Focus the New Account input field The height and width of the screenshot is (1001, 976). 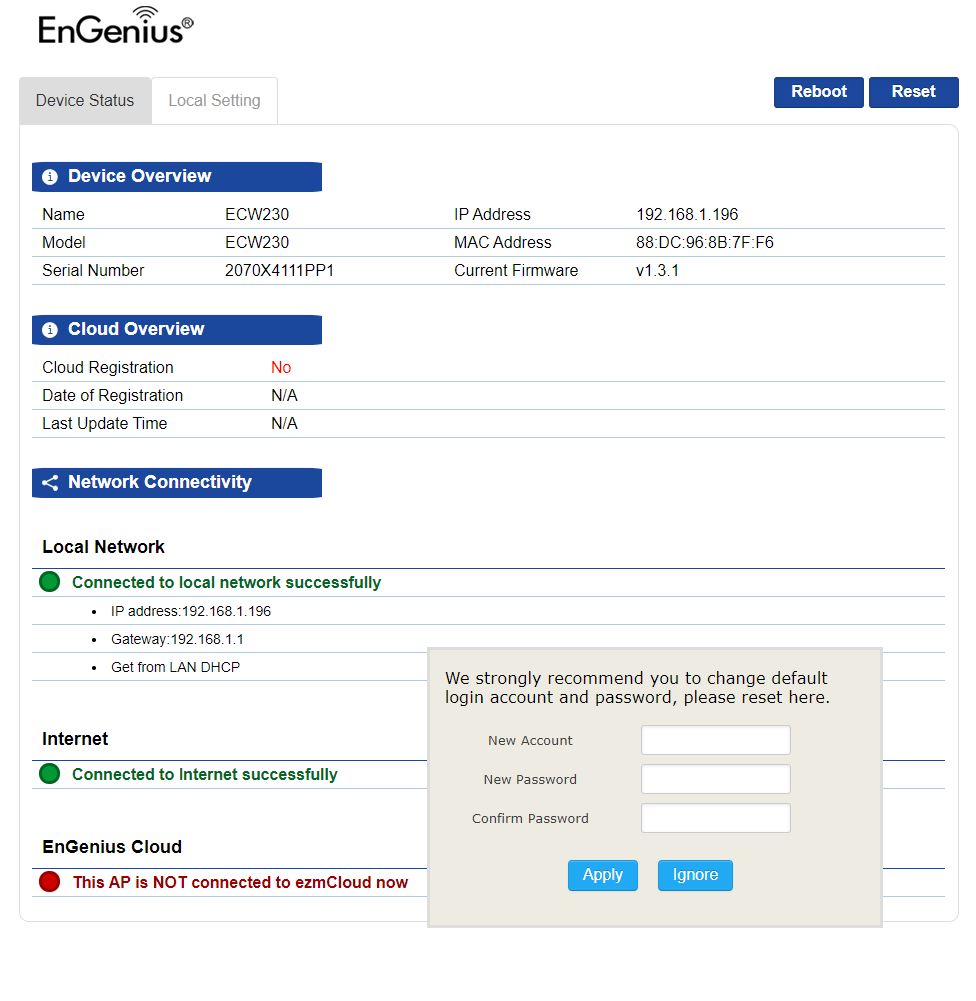pyautogui.click(x=715, y=740)
